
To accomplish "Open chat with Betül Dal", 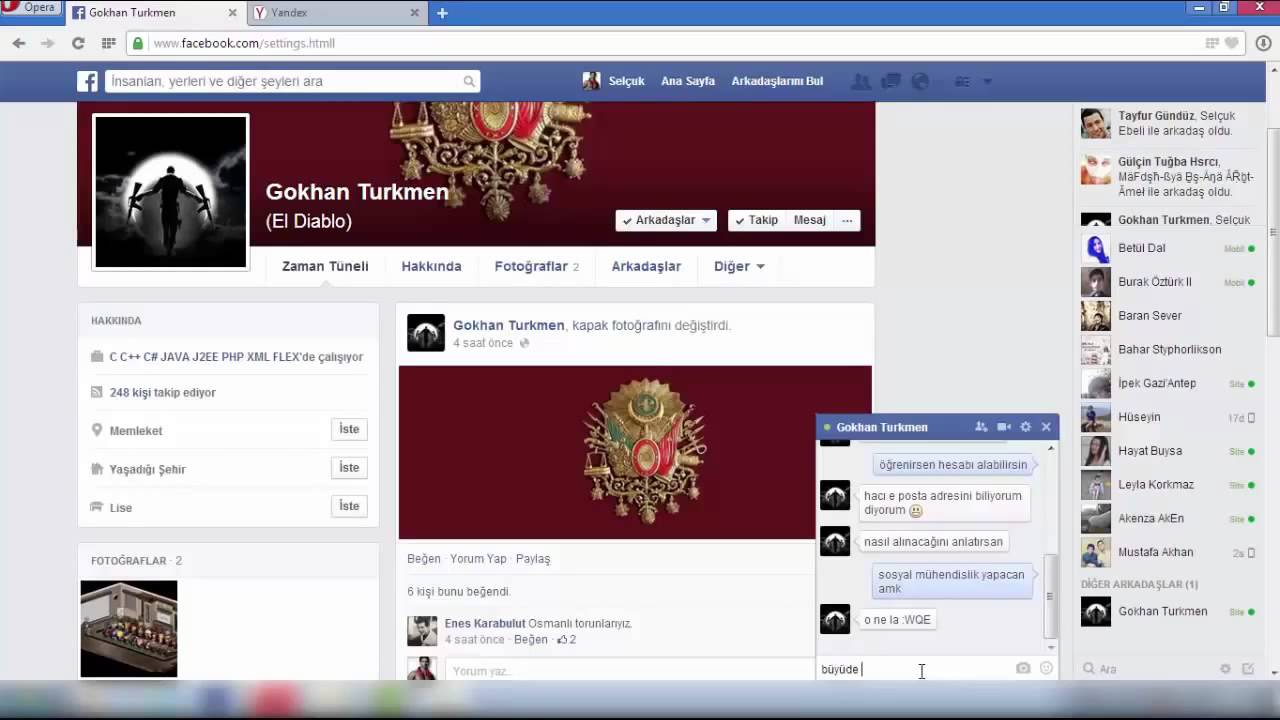I will [x=1166, y=248].
